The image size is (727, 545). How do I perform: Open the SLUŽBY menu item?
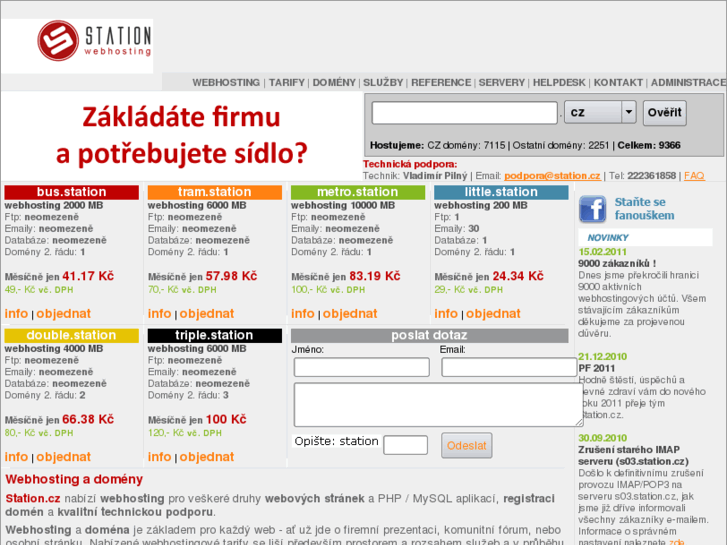pos(383,83)
